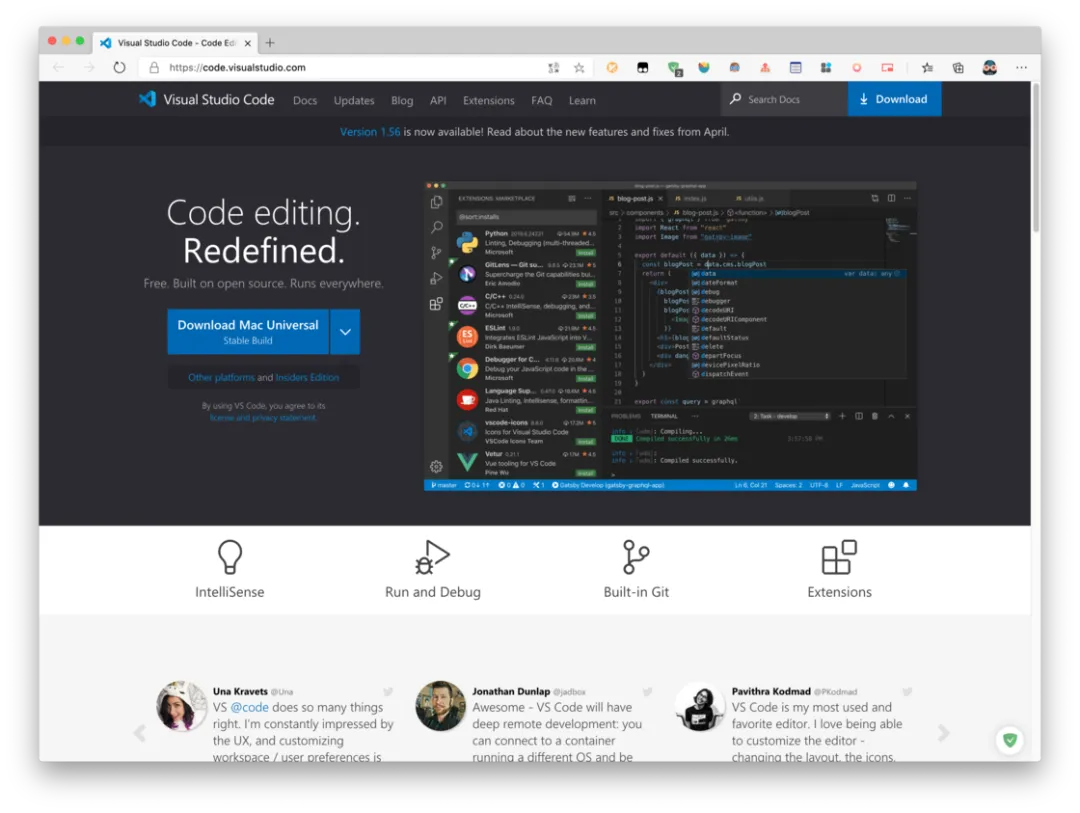This screenshot has height=813, width=1080.
Task: Open the API menu item
Action: click(x=438, y=101)
